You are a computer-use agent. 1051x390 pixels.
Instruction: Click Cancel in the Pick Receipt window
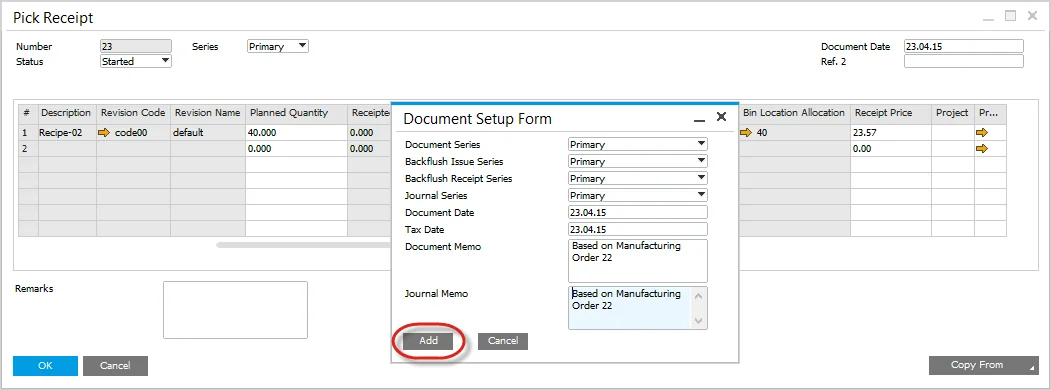(115, 366)
